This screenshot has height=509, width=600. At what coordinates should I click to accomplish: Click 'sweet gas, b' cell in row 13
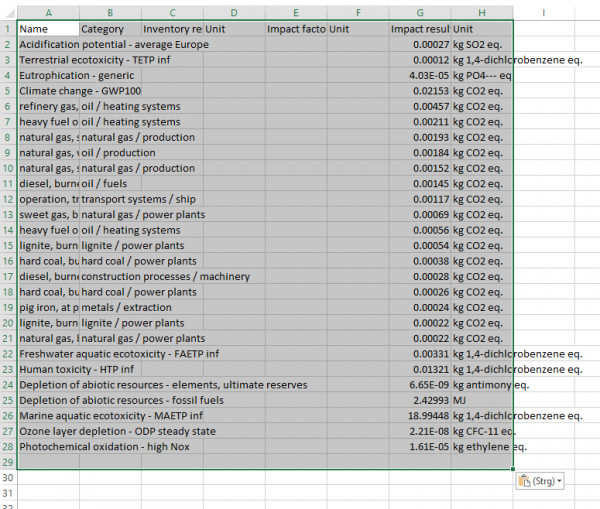(x=49, y=214)
